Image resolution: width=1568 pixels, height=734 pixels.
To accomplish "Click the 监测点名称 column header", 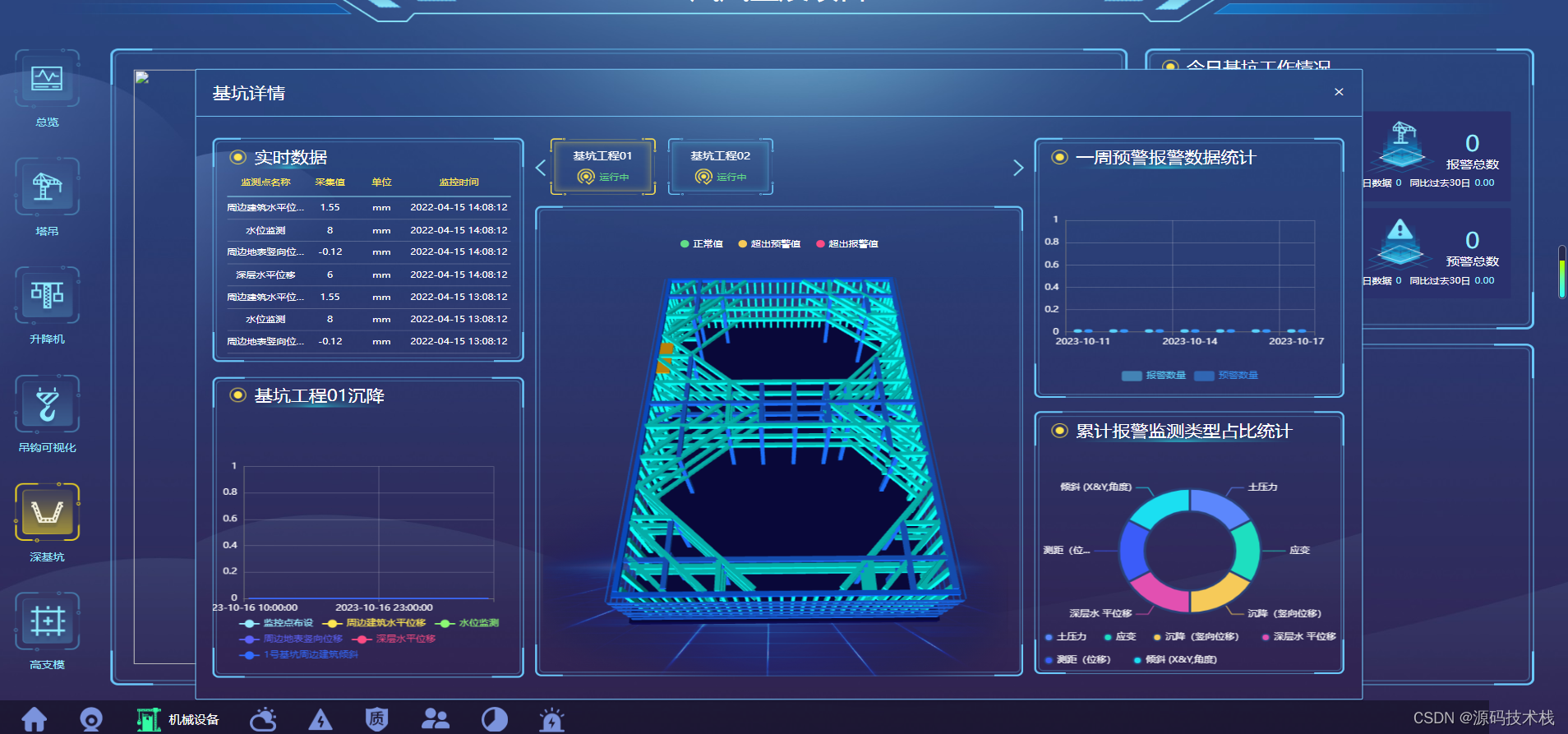I will coord(265,182).
